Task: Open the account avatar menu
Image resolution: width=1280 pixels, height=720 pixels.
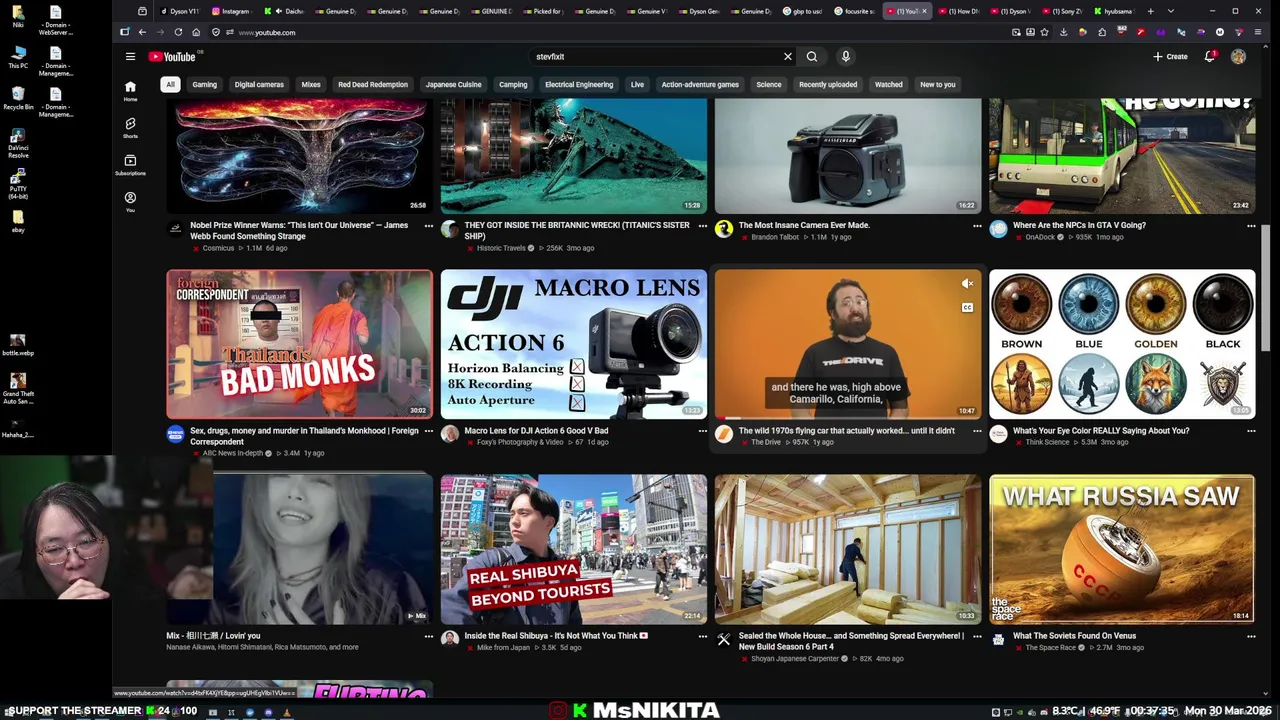Action: [1238, 57]
